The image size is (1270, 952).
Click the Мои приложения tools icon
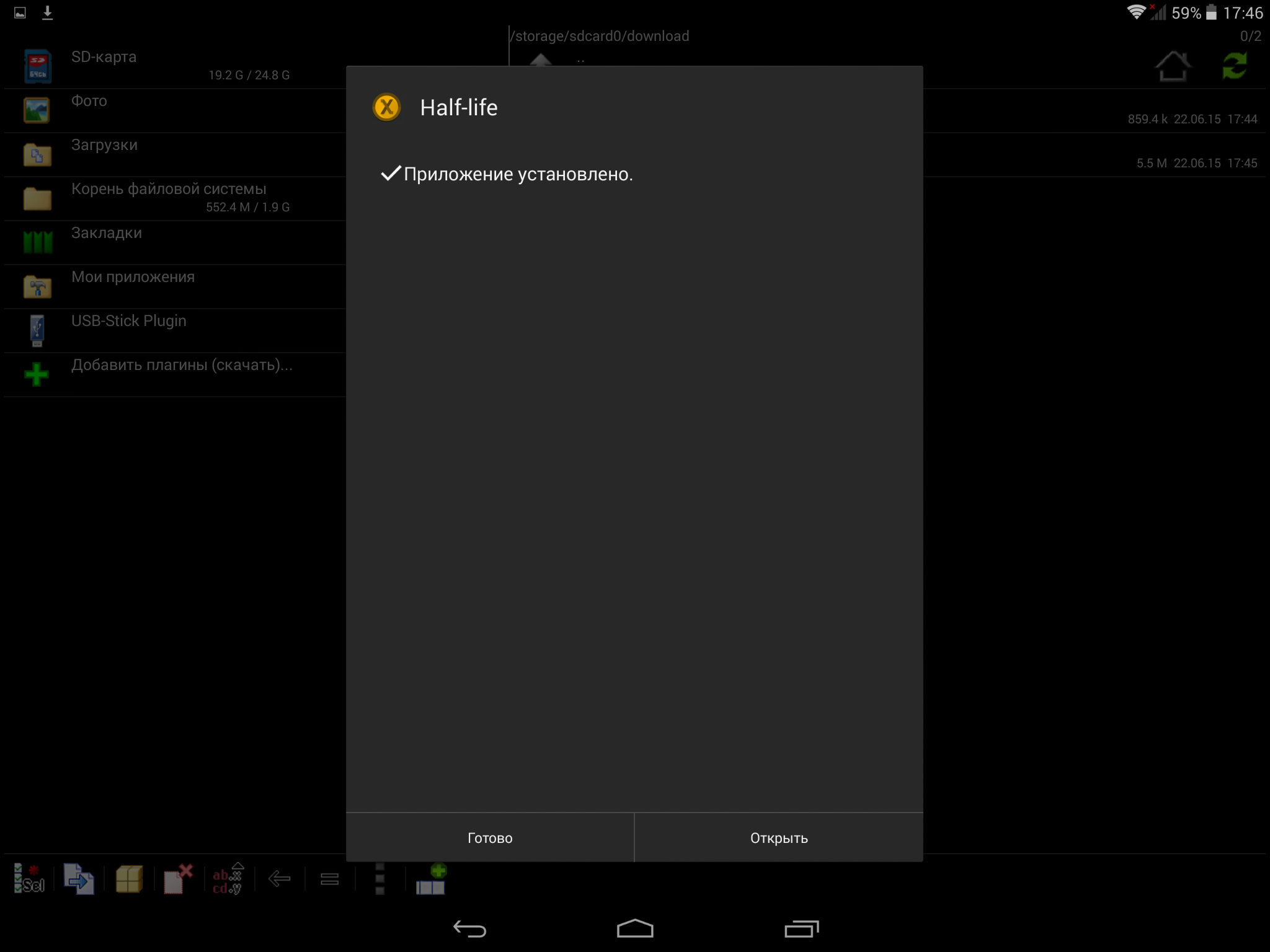click(x=37, y=287)
